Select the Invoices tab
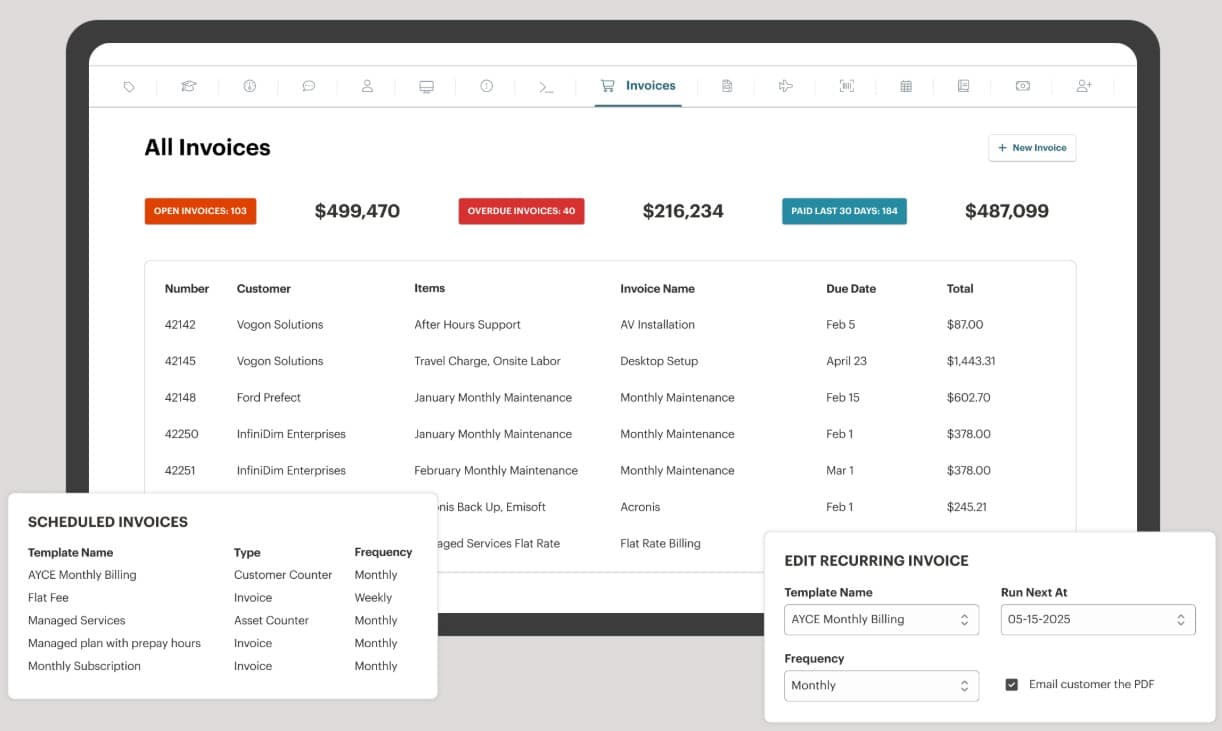 638,86
